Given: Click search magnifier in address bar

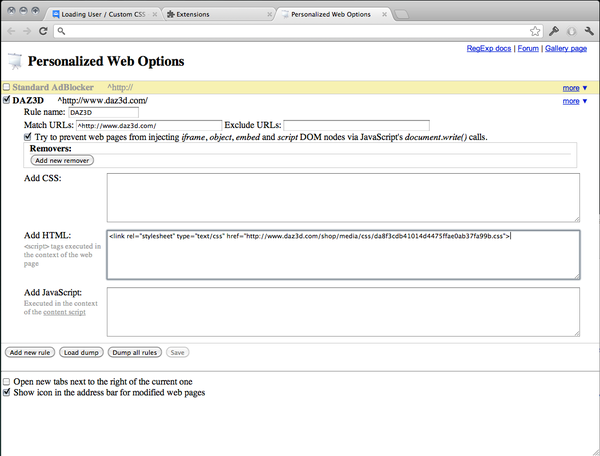Looking at the screenshot, I should (x=61, y=31).
